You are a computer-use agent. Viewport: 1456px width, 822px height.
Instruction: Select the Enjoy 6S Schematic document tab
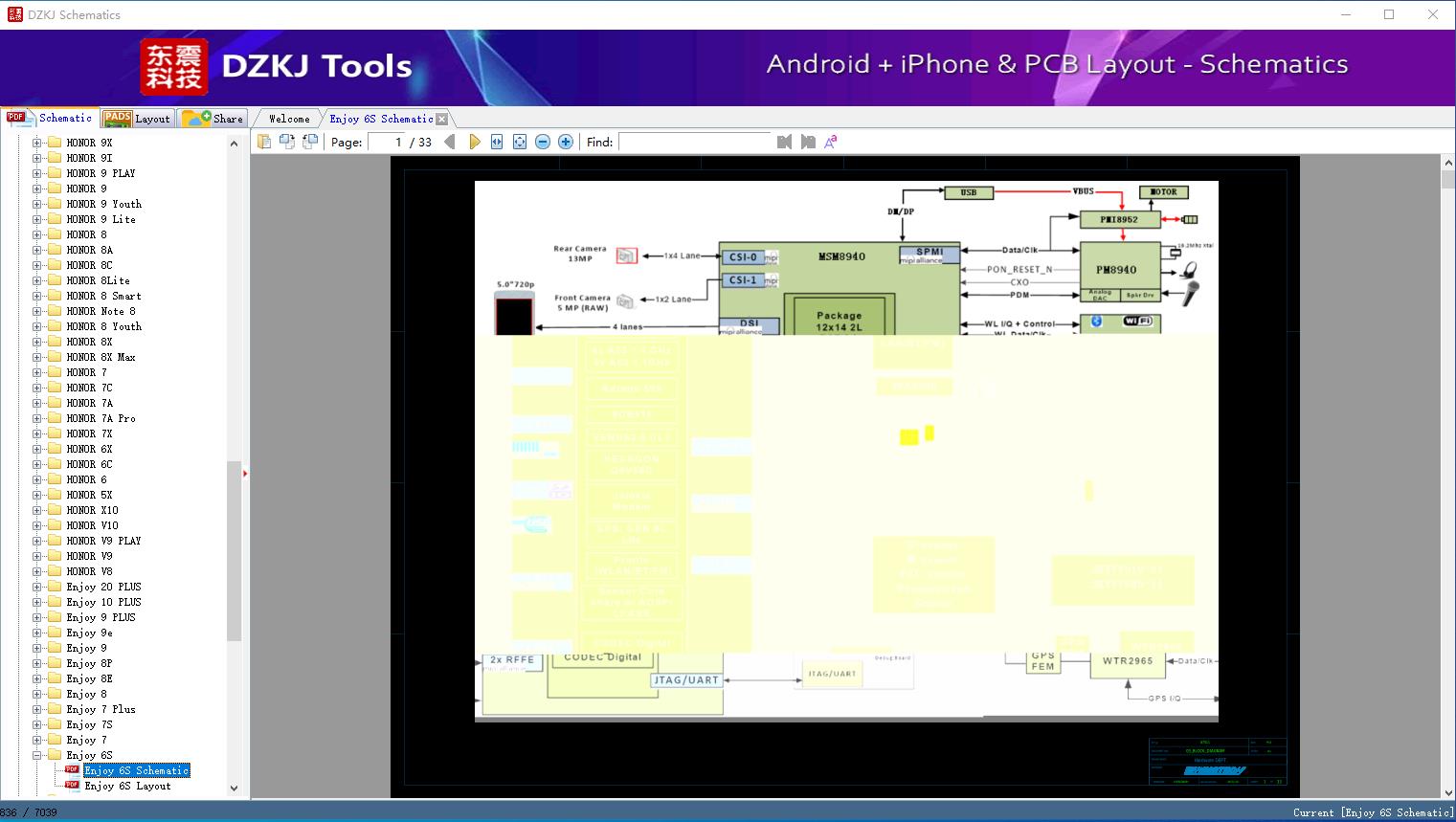pos(381,119)
